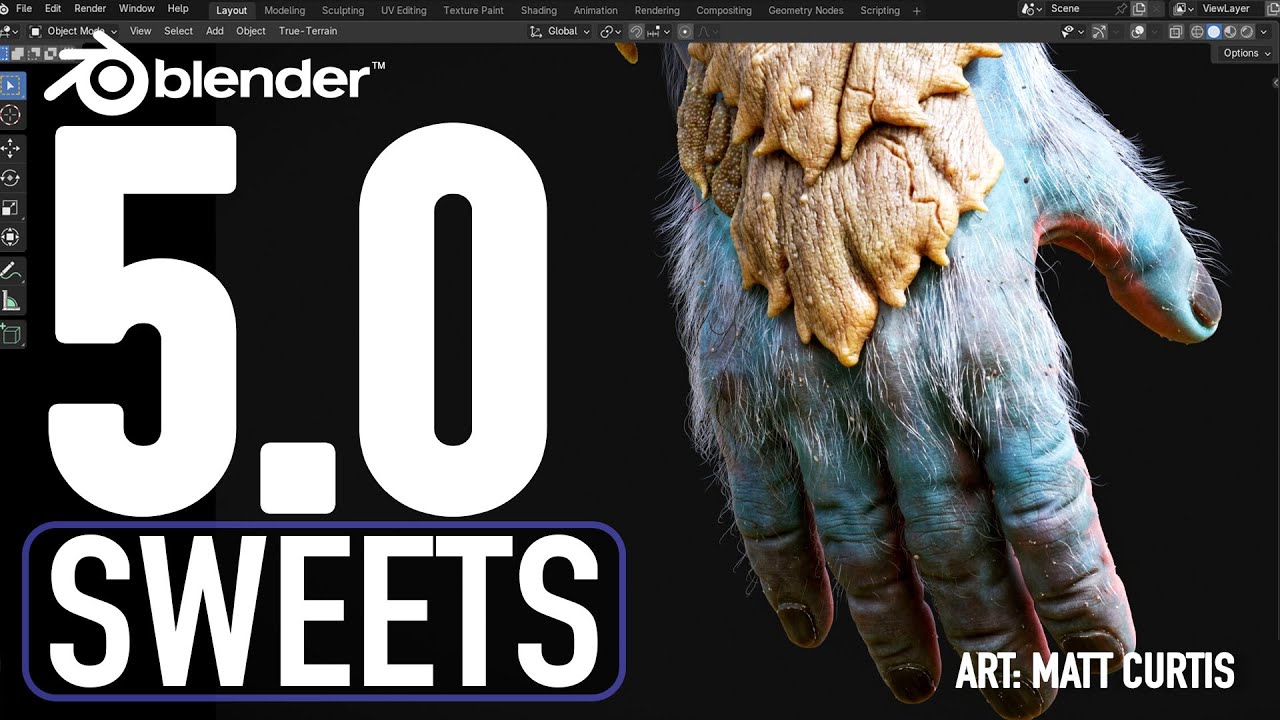Switch to solid viewport shading

(x=1214, y=32)
